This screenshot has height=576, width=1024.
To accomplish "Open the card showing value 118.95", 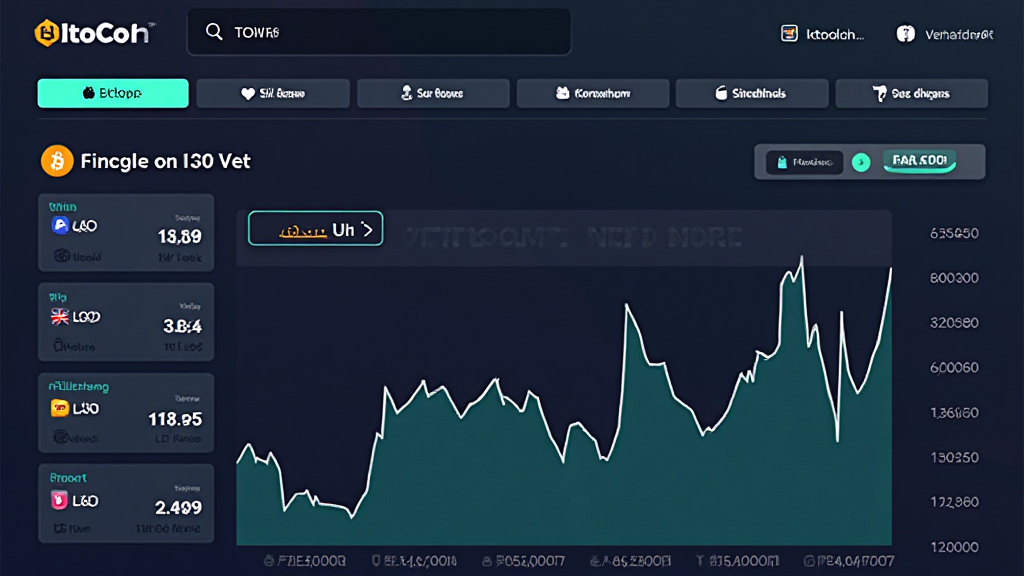I will click(126, 411).
